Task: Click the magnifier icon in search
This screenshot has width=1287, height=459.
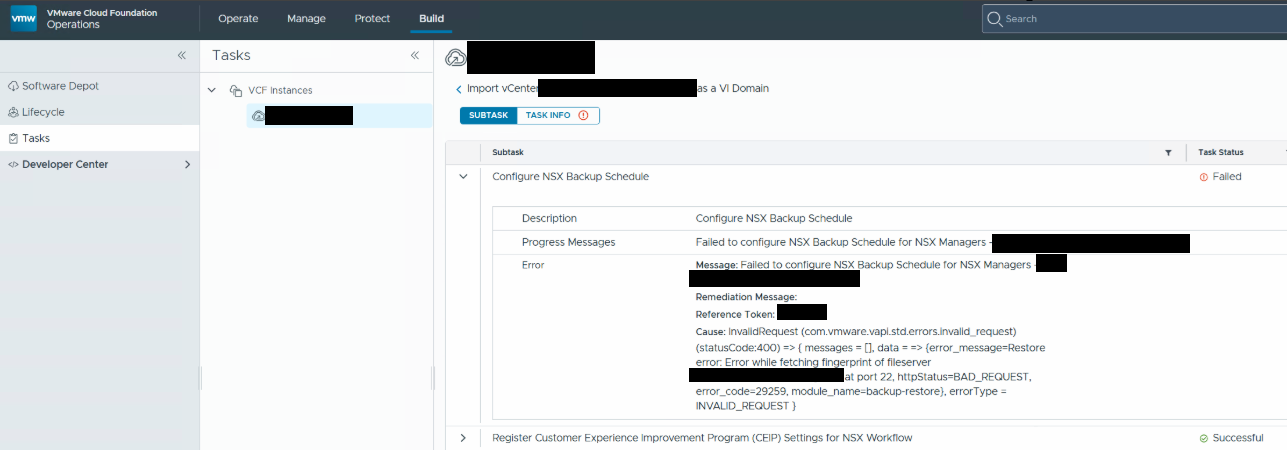Action: pyautogui.click(x=994, y=18)
